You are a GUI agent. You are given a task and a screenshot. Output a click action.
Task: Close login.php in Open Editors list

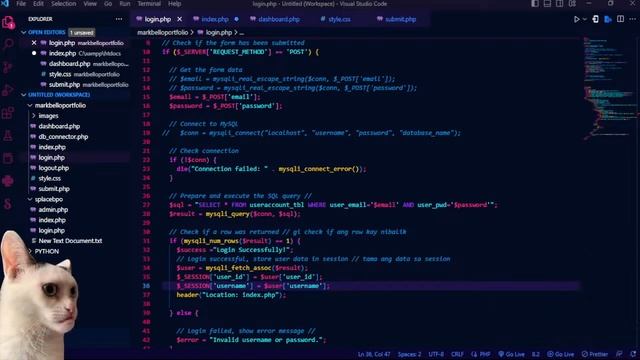tap(34, 43)
